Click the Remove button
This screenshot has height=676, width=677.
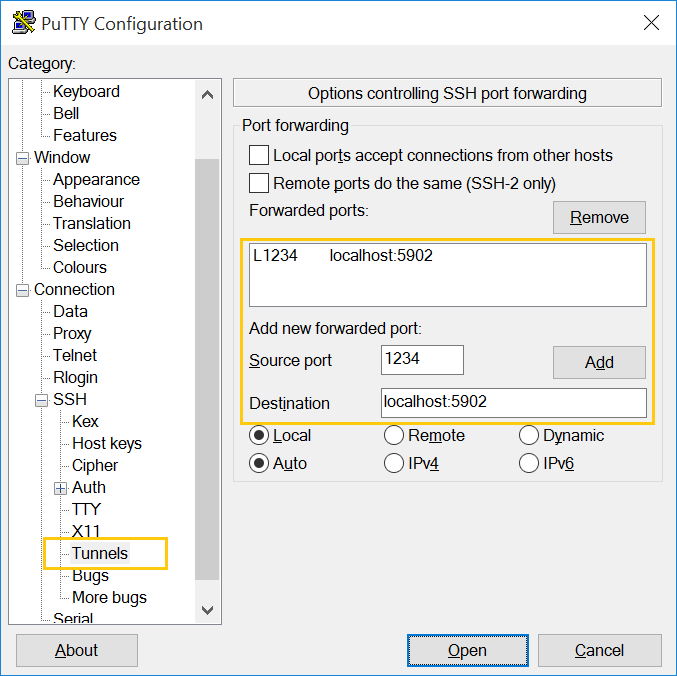(599, 217)
